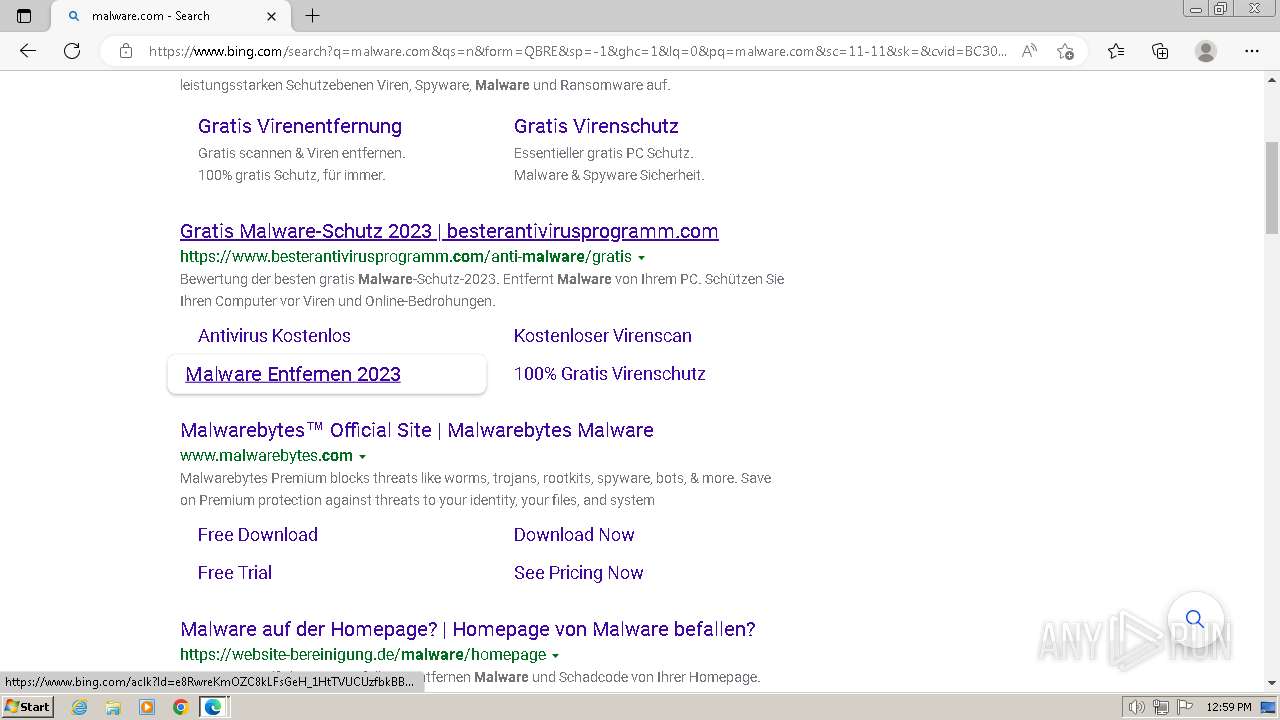
Task: Launch Internet Explorer from the taskbar
Action: (x=80, y=707)
